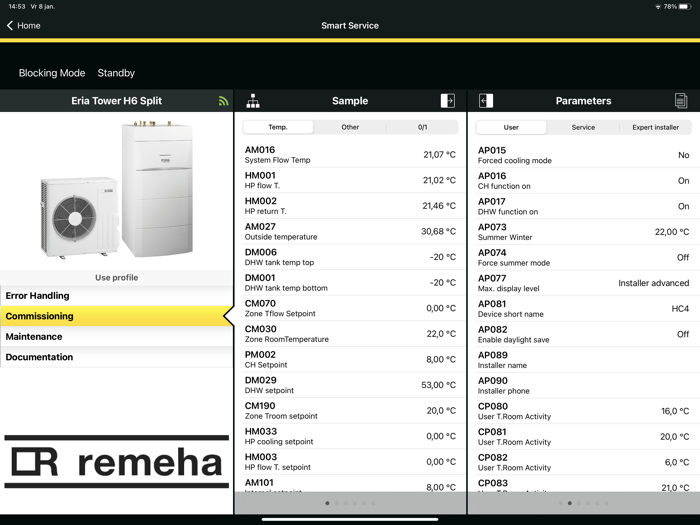Open the Parameters document report icon
This screenshot has width=700, height=525.
click(x=681, y=101)
